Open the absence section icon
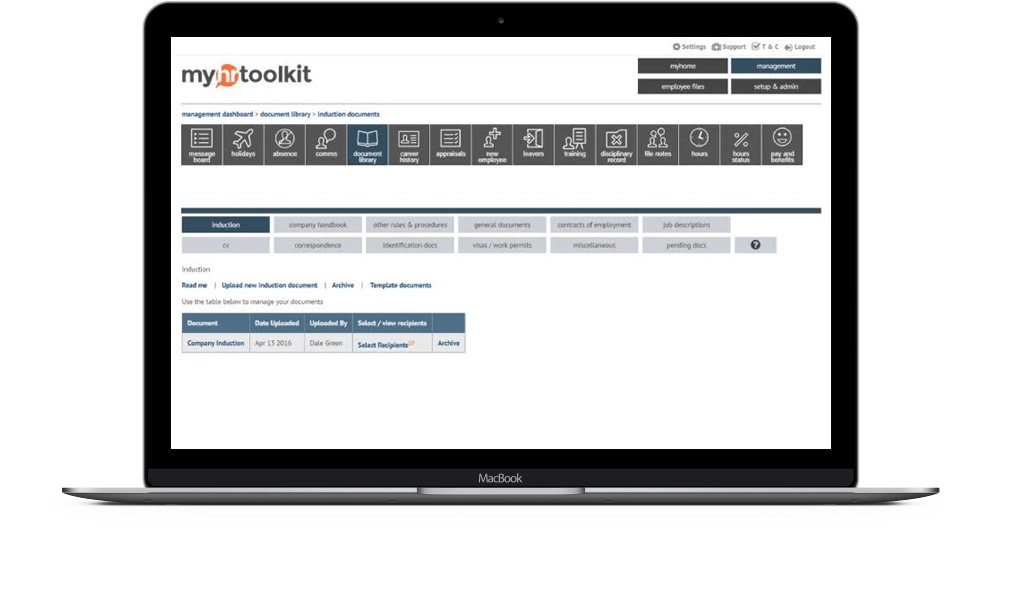The width and height of the screenshot is (1010, 610). tap(283, 143)
